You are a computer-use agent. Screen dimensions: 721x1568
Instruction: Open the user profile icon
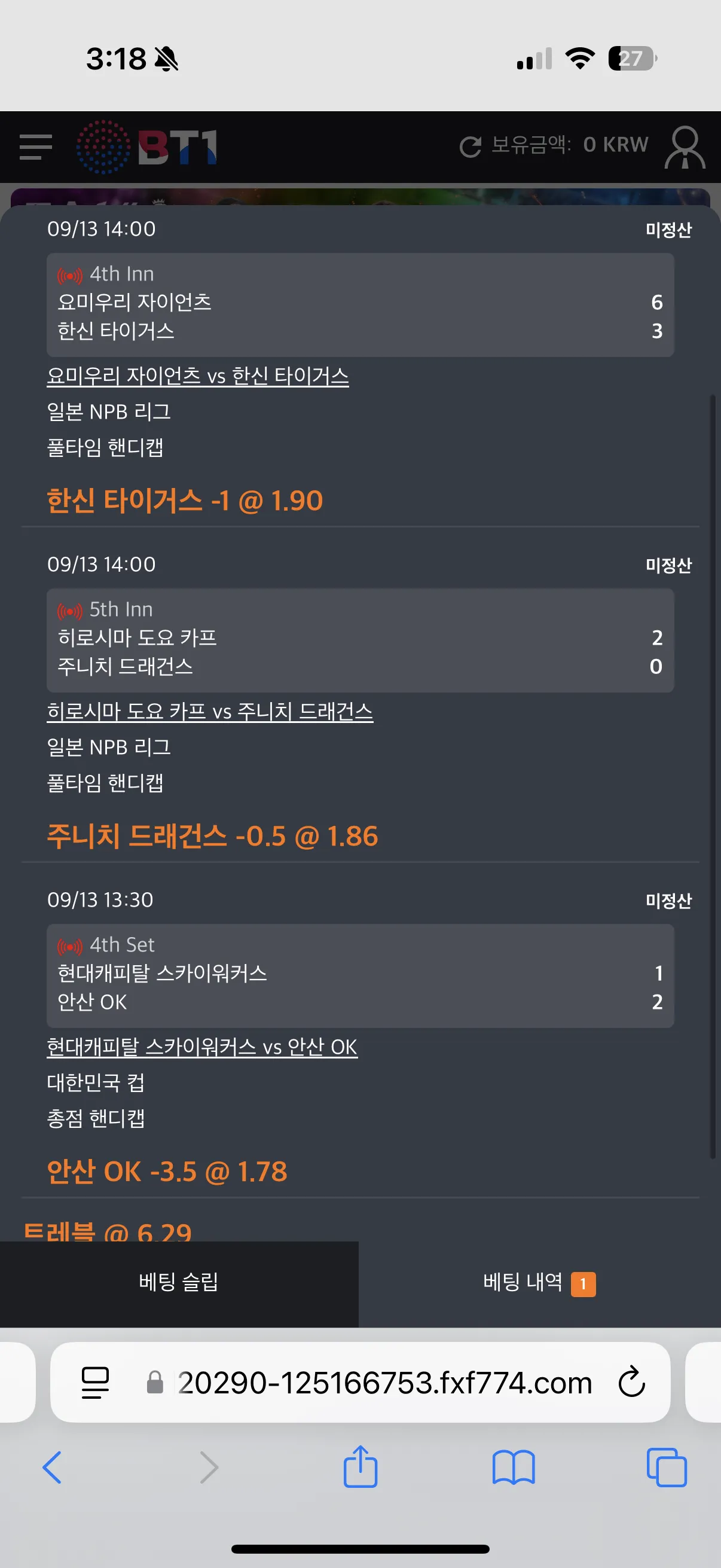tap(685, 147)
